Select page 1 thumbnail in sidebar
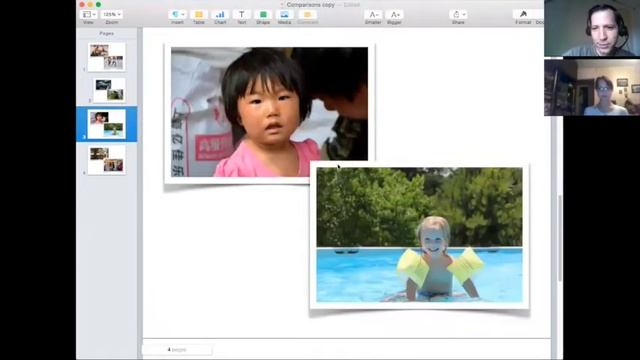The height and width of the screenshot is (360, 640). click(107, 57)
